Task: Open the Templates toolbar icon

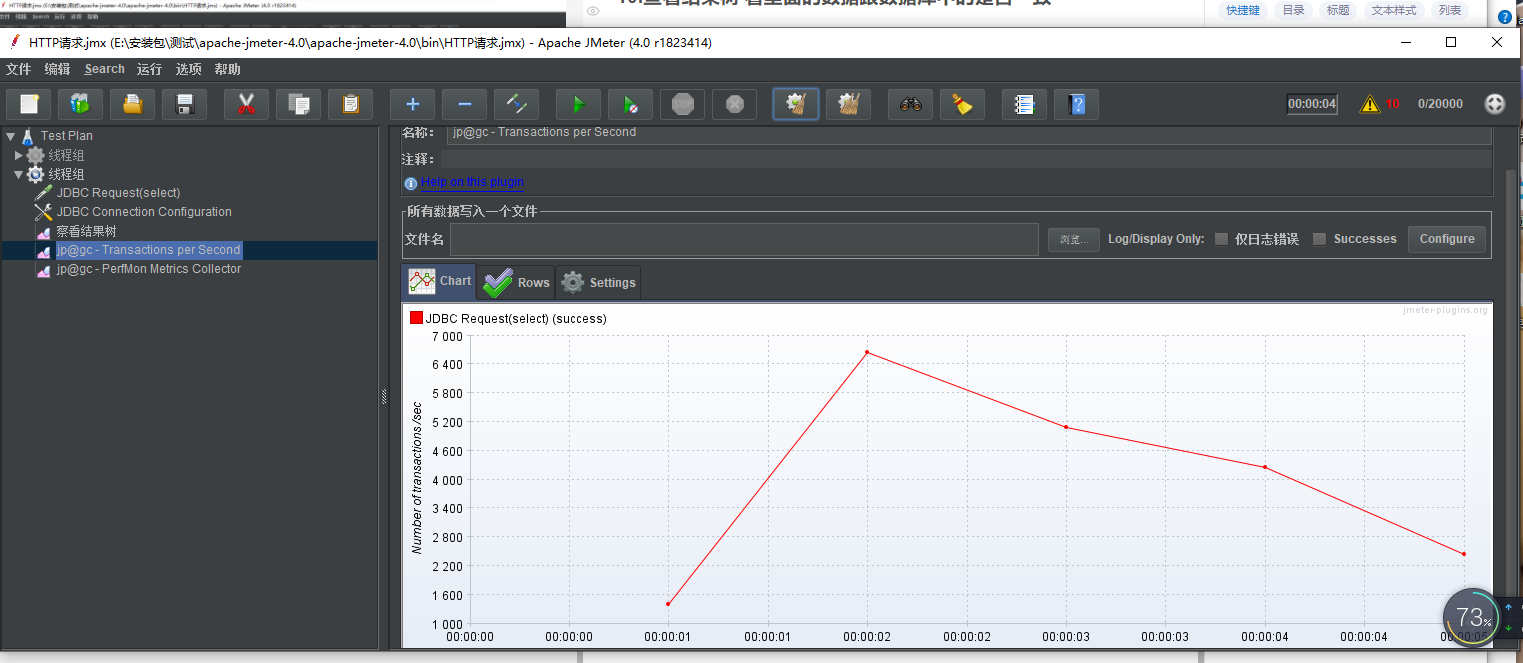Action: (80, 104)
